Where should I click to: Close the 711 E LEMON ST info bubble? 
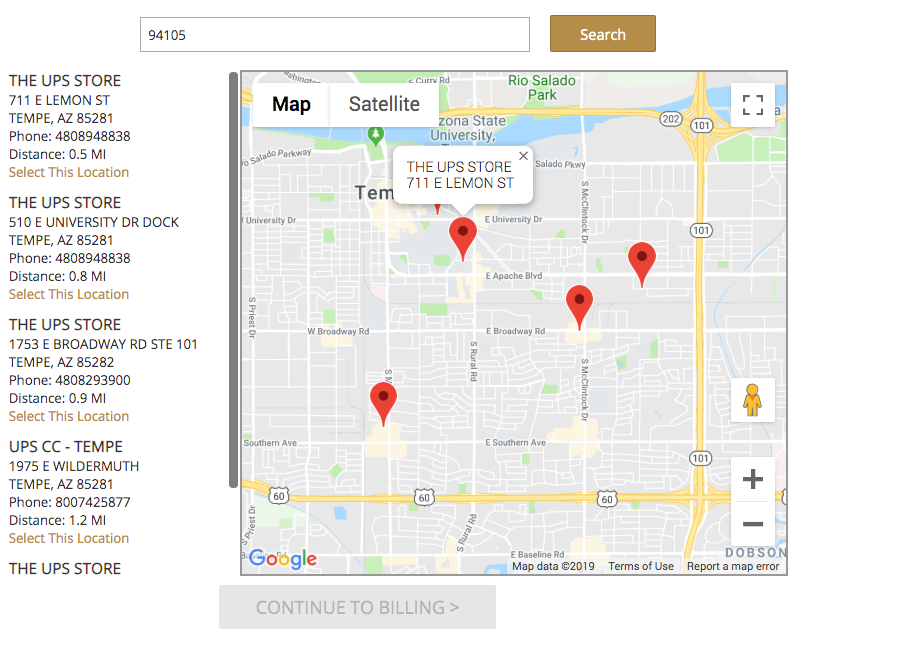point(523,156)
